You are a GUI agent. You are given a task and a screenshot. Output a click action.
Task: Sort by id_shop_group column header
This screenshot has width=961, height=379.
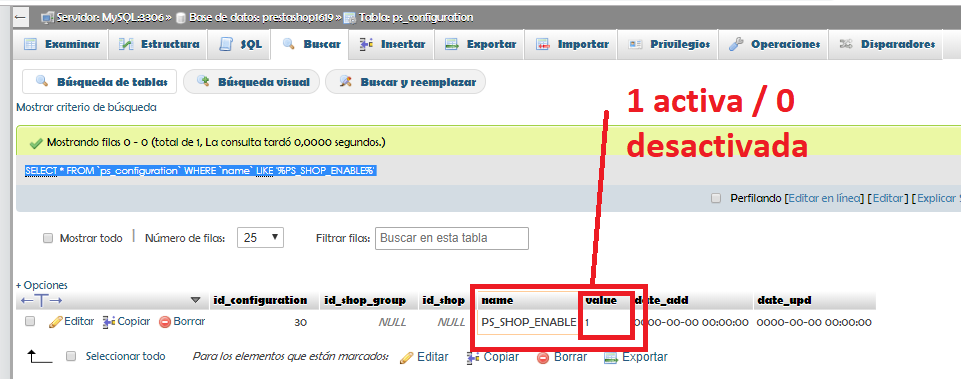[x=365, y=301]
